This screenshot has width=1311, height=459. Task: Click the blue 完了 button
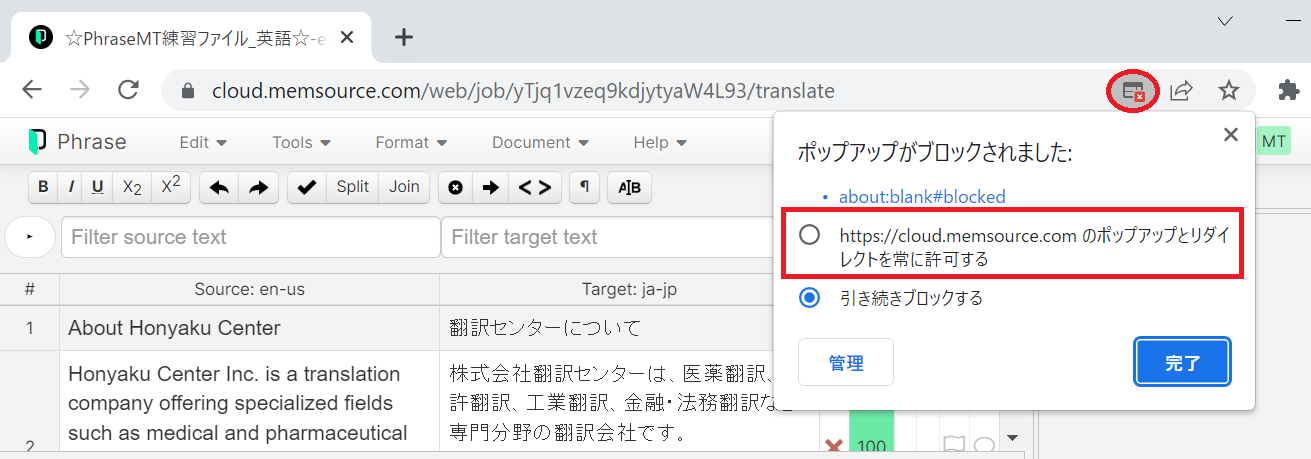tap(1182, 362)
